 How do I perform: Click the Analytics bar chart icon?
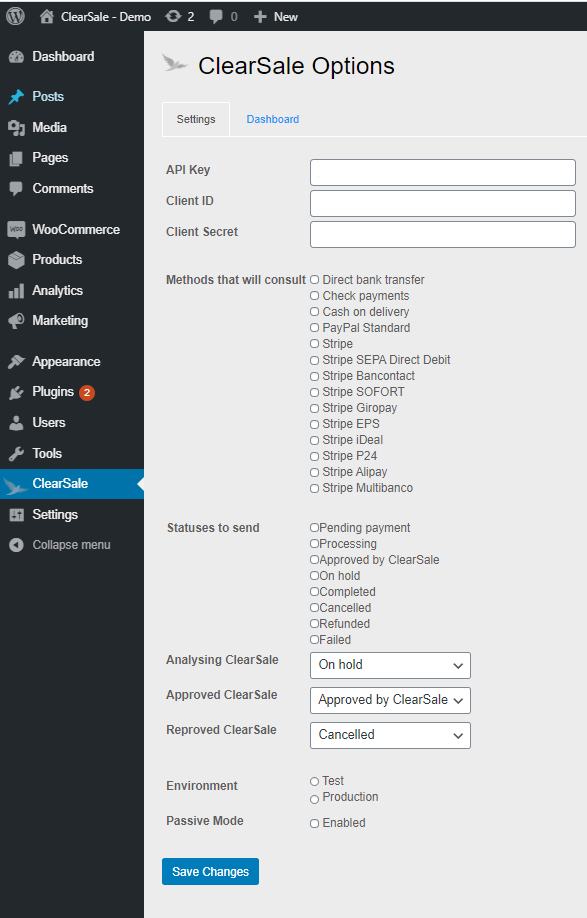[x=16, y=290]
